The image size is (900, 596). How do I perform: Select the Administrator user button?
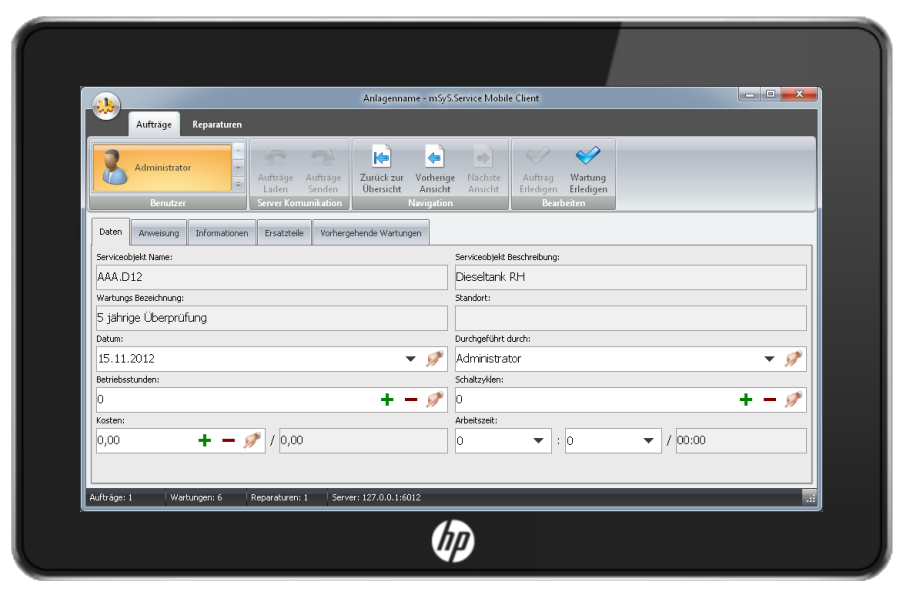point(162,168)
